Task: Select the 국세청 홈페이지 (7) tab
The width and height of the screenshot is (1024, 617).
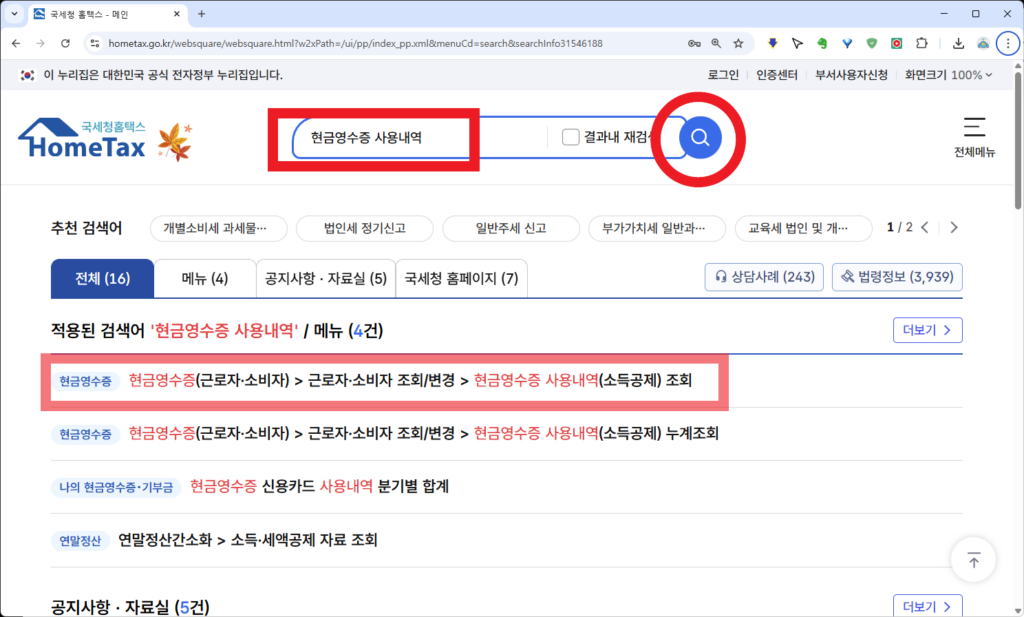Action: coord(461,279)
